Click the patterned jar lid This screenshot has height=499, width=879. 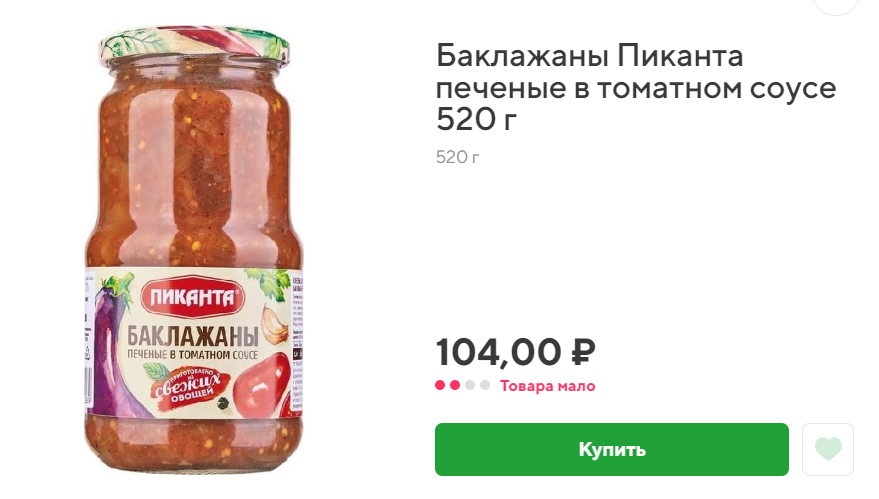(x=195, y=44)
